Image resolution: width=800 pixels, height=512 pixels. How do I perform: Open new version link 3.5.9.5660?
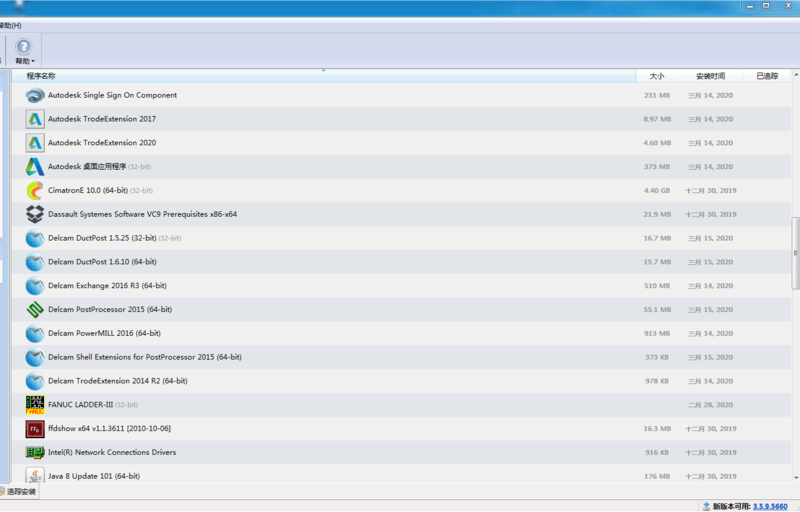[x=770, y=506]
